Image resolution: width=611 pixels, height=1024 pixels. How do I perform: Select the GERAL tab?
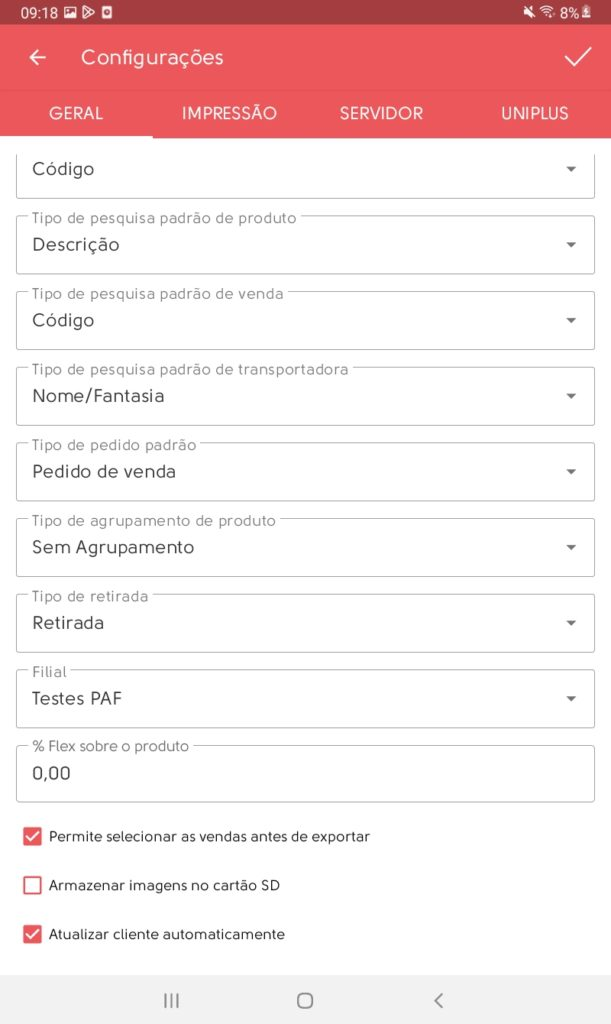pos(76,113)
